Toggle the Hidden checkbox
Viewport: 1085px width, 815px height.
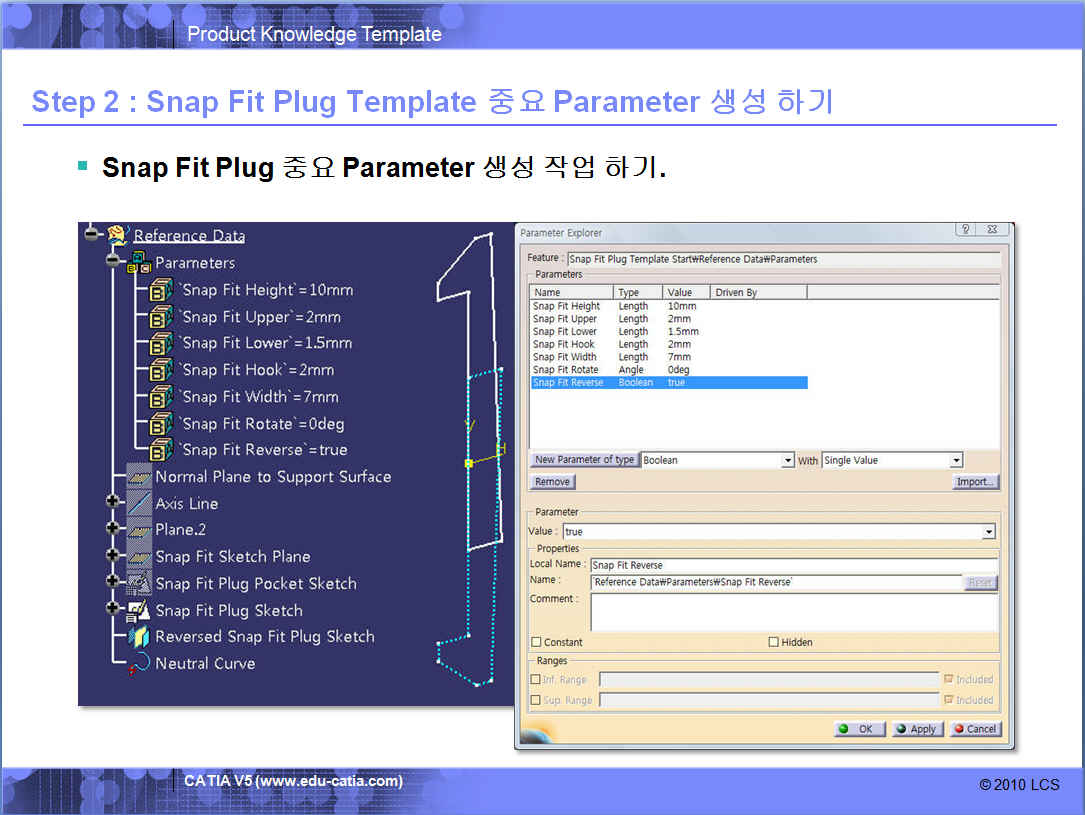click(x=774, y=642)
